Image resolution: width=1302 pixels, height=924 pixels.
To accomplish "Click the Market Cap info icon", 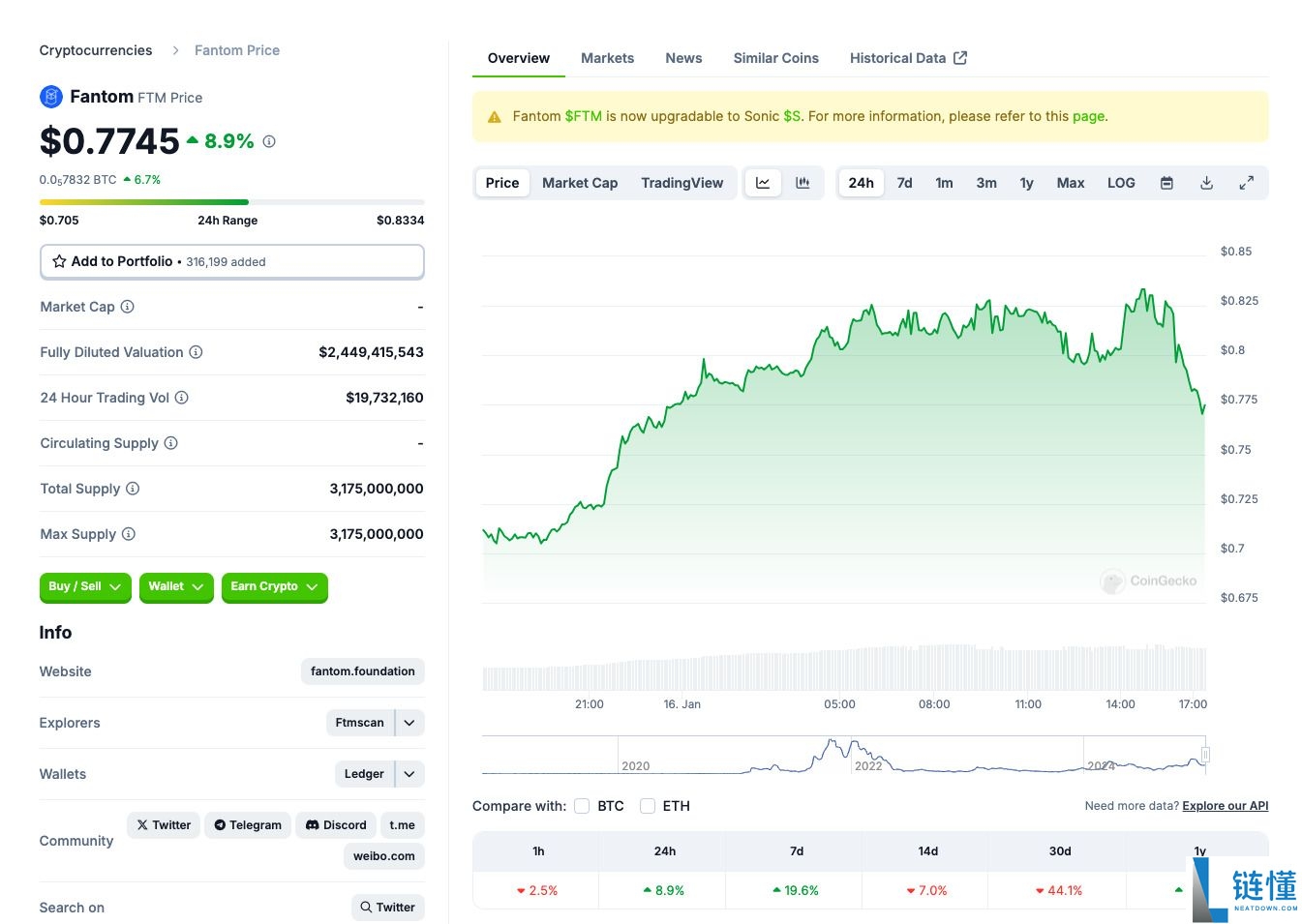I will 127,307.
